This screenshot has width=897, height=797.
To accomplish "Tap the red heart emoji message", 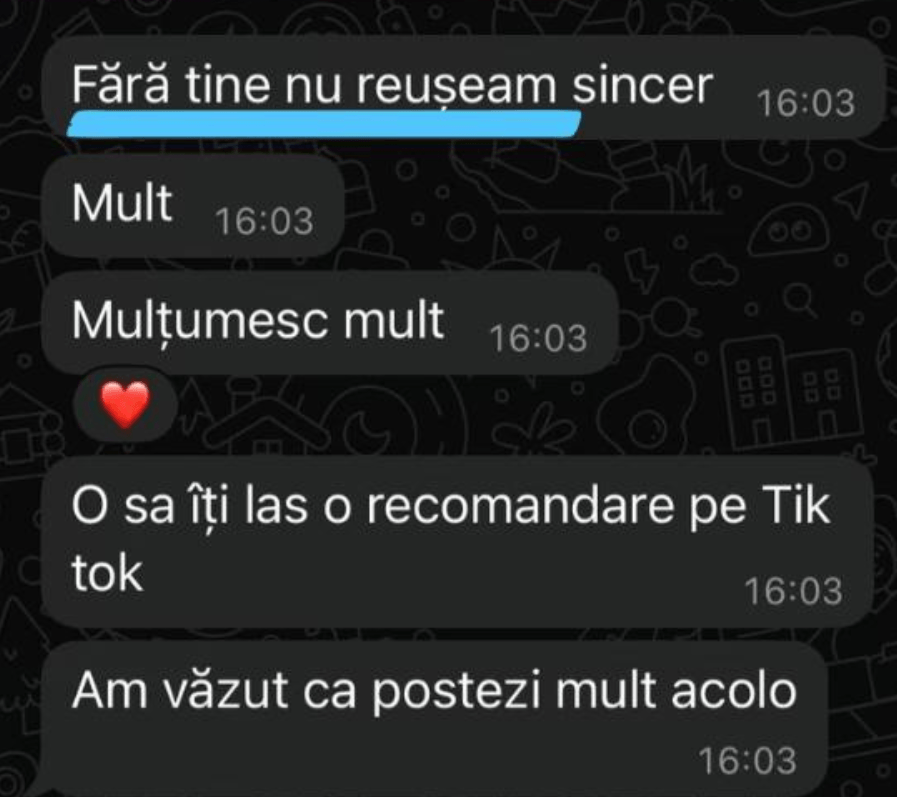I will (x=125, y=405).
